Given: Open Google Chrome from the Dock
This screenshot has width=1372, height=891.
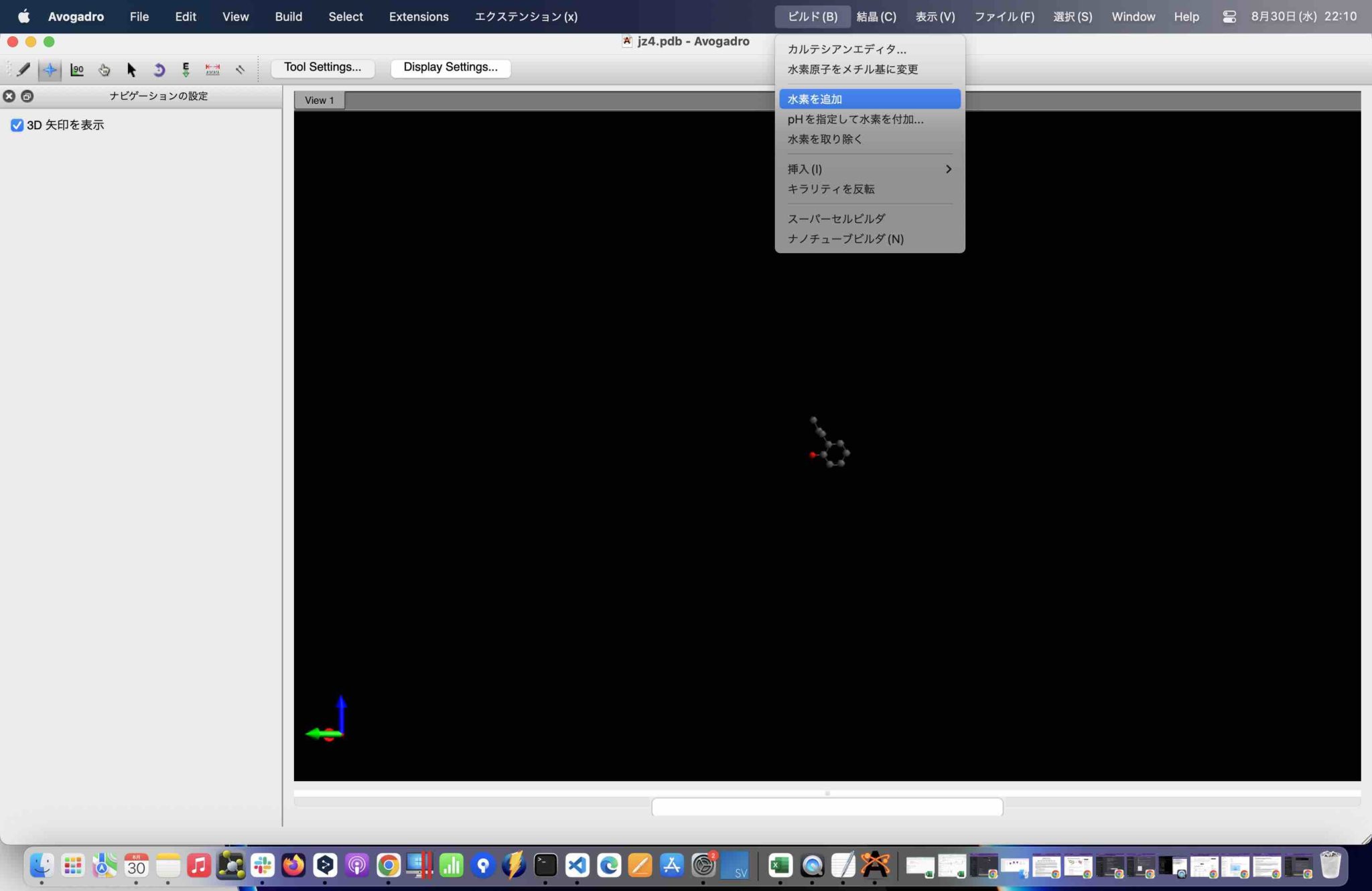Looking at the screenshot, I should point(387,866).
